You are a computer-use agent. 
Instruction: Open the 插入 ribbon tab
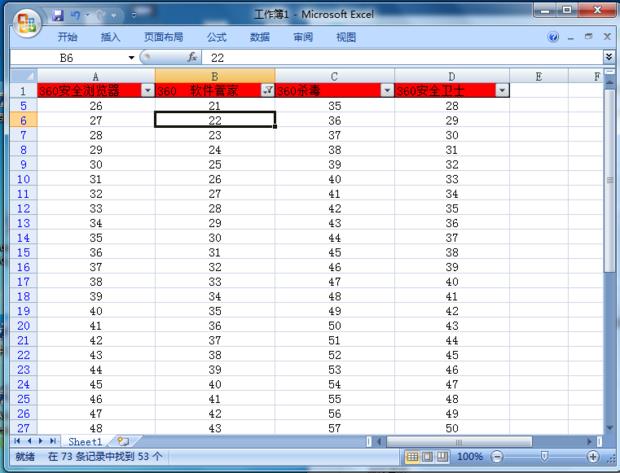110,37
